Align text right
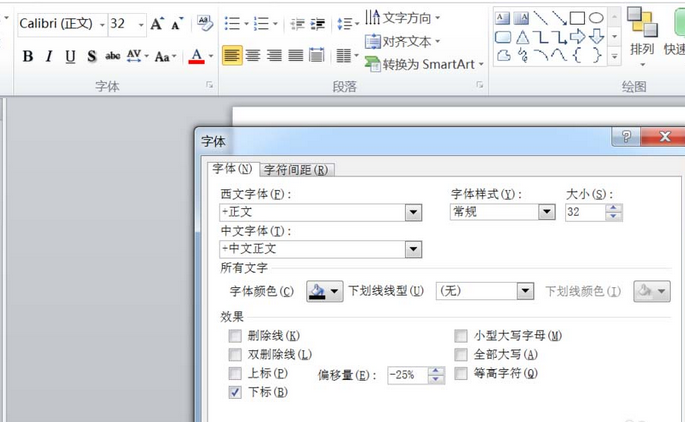 274,55
